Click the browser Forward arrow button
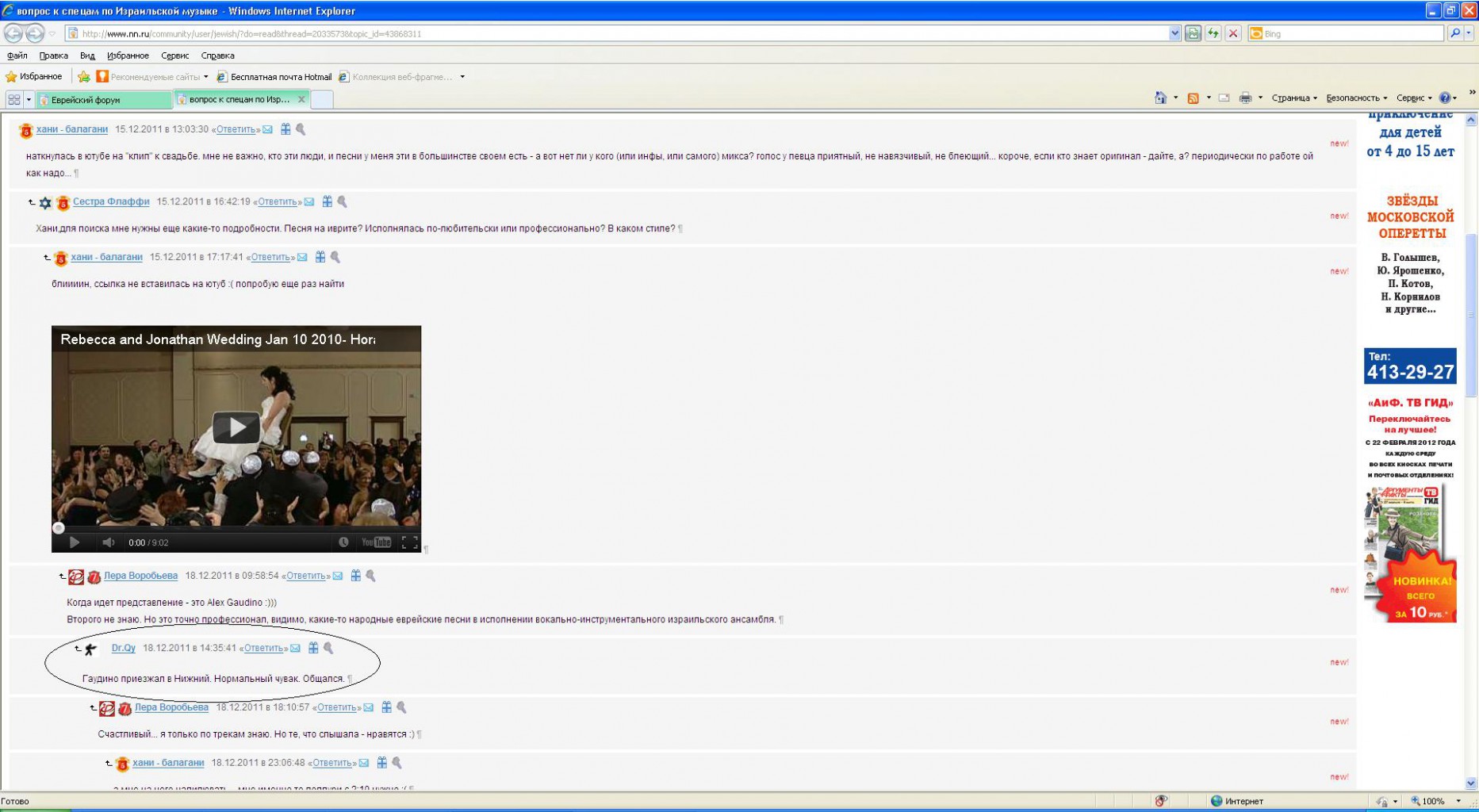 [x=35, y=33]
